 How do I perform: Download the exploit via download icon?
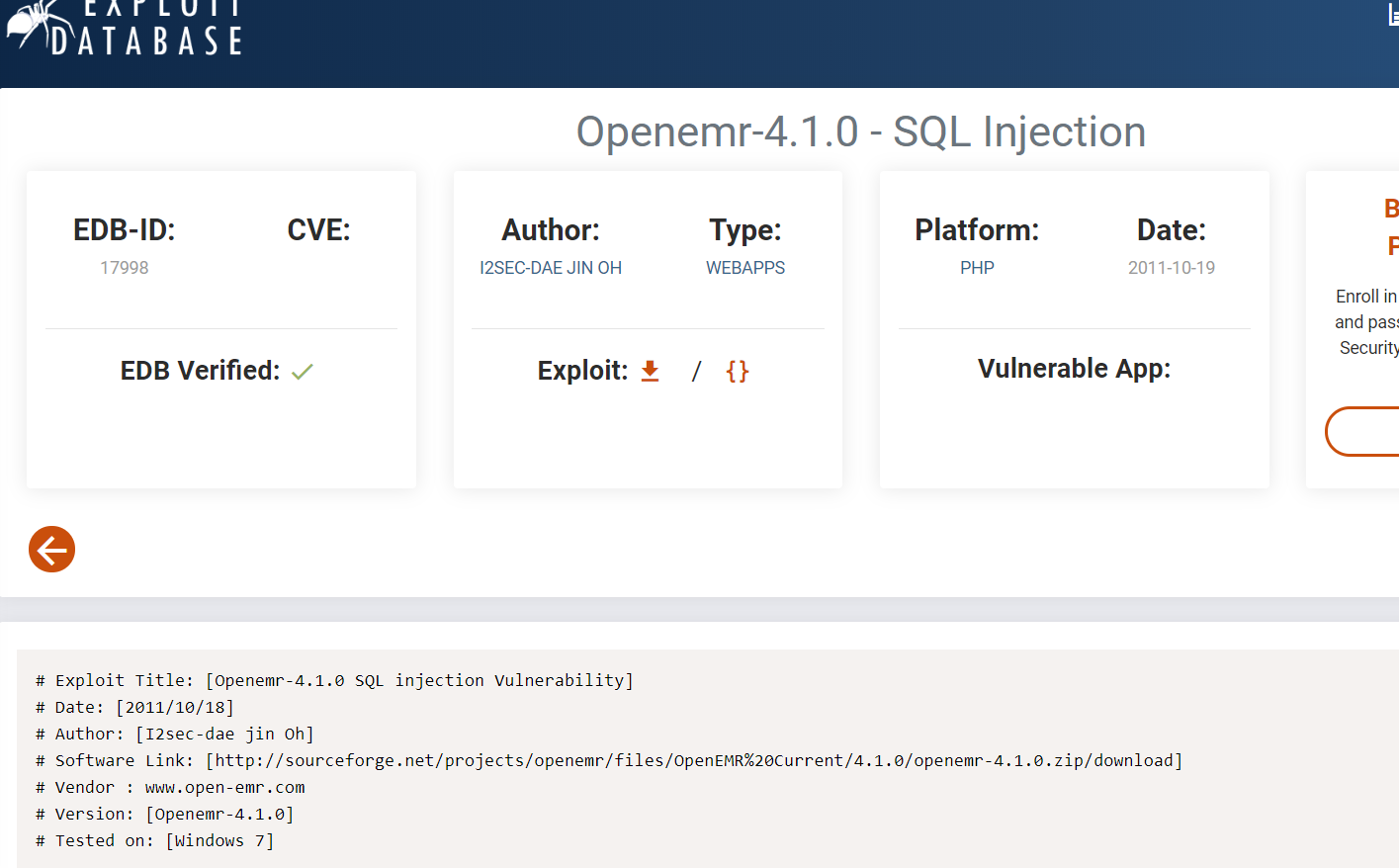coord(650,371)
